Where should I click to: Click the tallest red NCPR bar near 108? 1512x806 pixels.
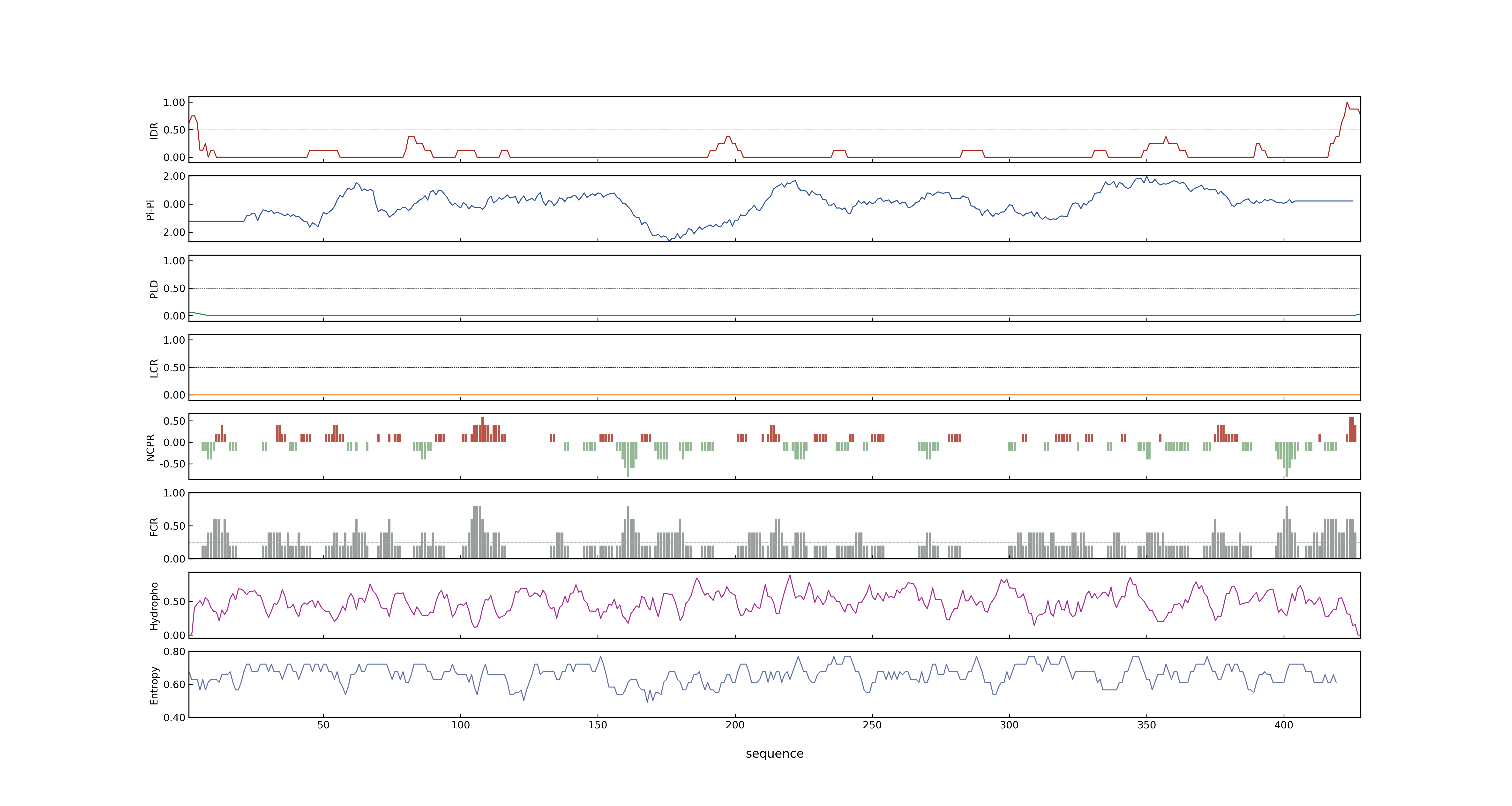click(x=482, y=429)
